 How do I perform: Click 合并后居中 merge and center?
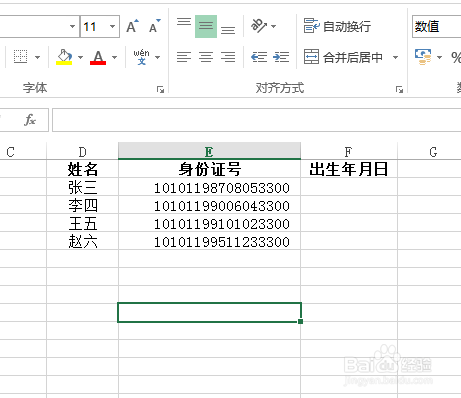pos(343,57)
